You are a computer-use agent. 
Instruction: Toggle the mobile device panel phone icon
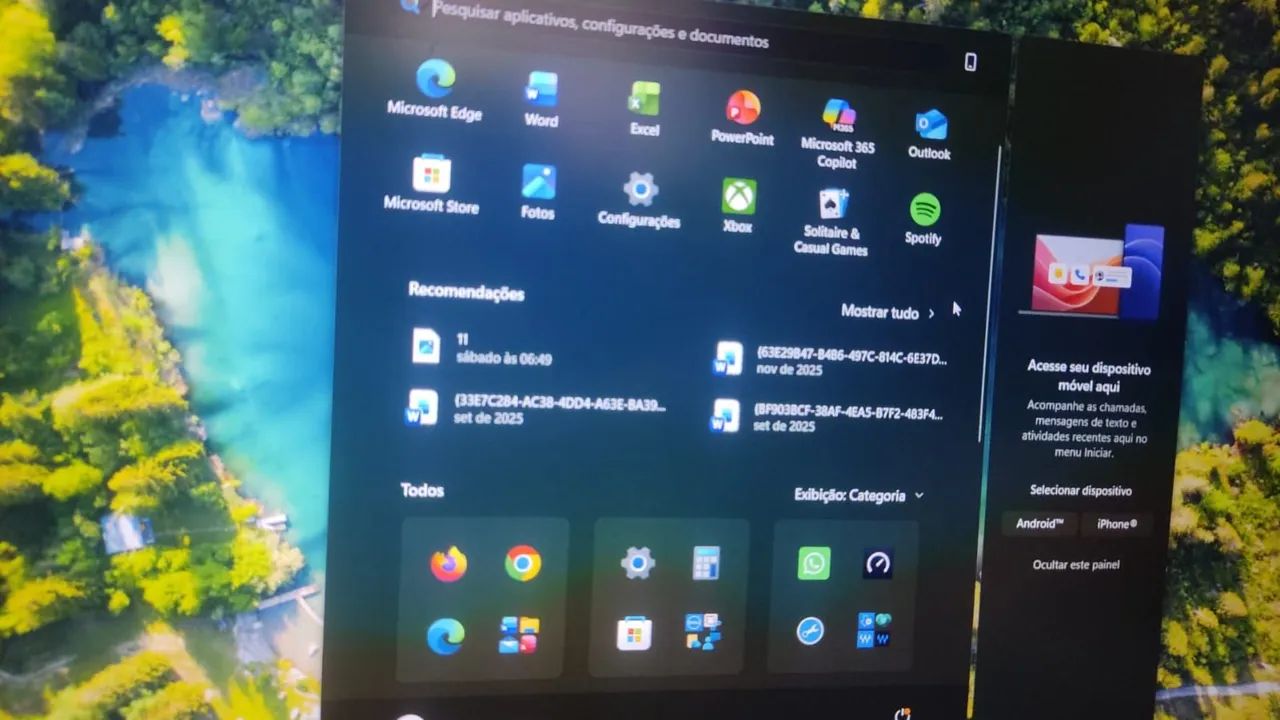click(x=970, y=62)
